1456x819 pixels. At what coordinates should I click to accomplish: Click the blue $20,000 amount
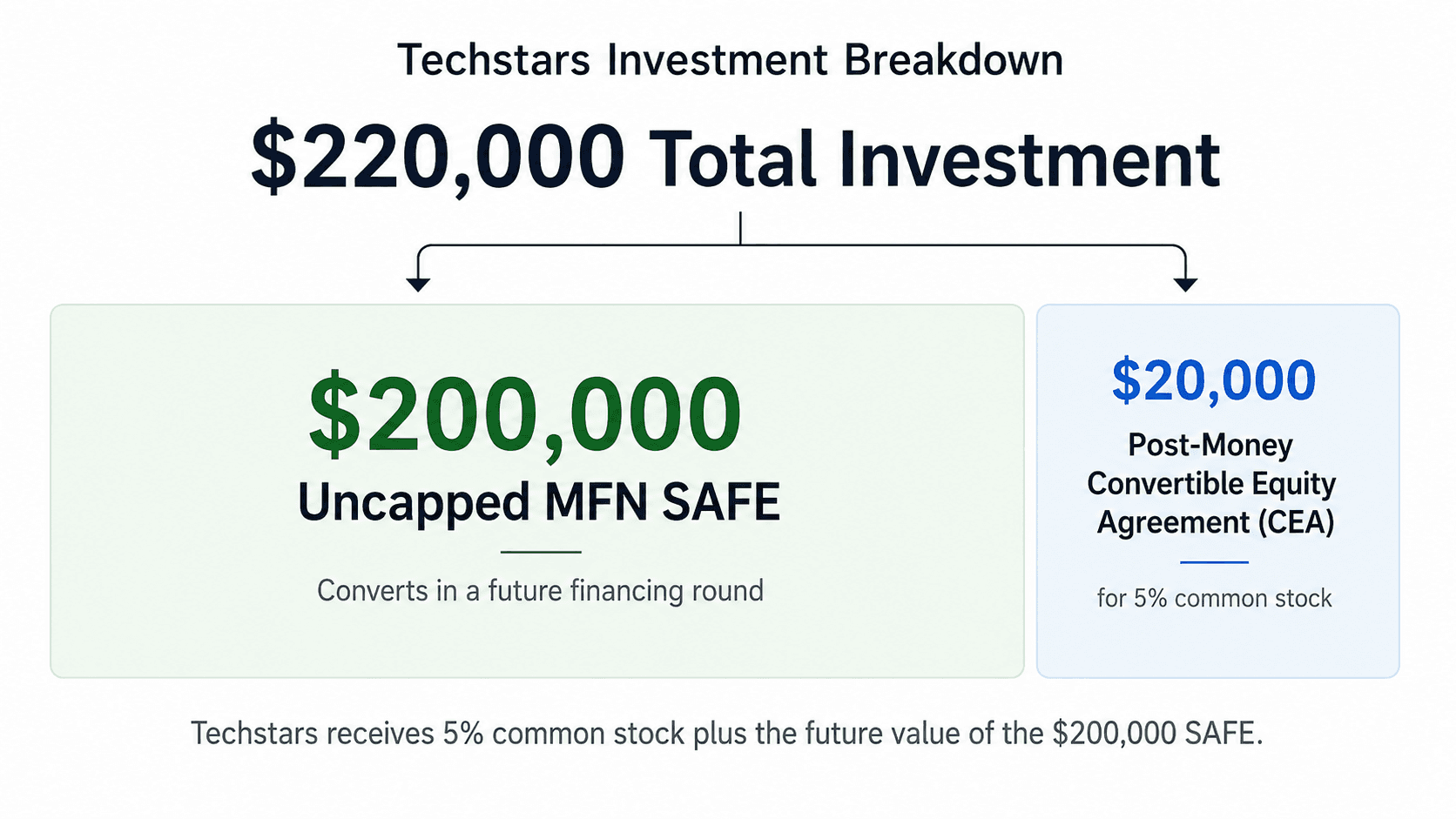pos(1214,380)
